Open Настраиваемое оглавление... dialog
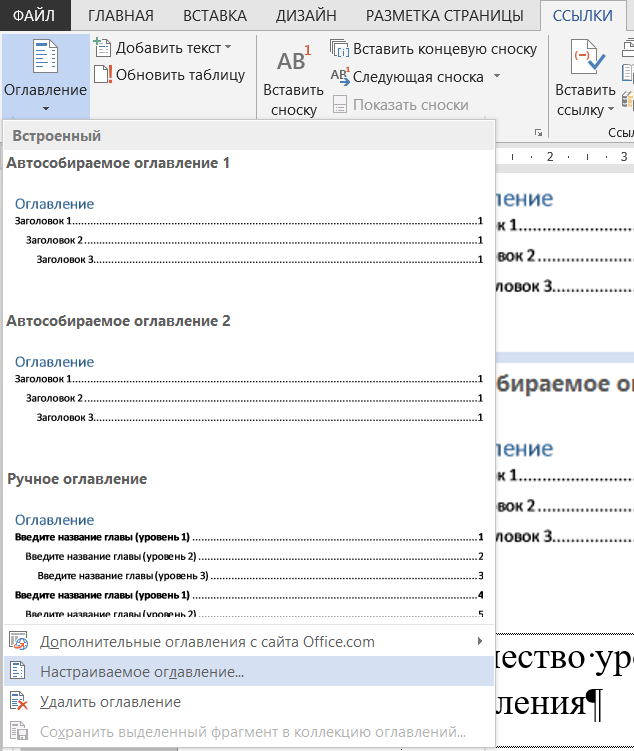 249,671
